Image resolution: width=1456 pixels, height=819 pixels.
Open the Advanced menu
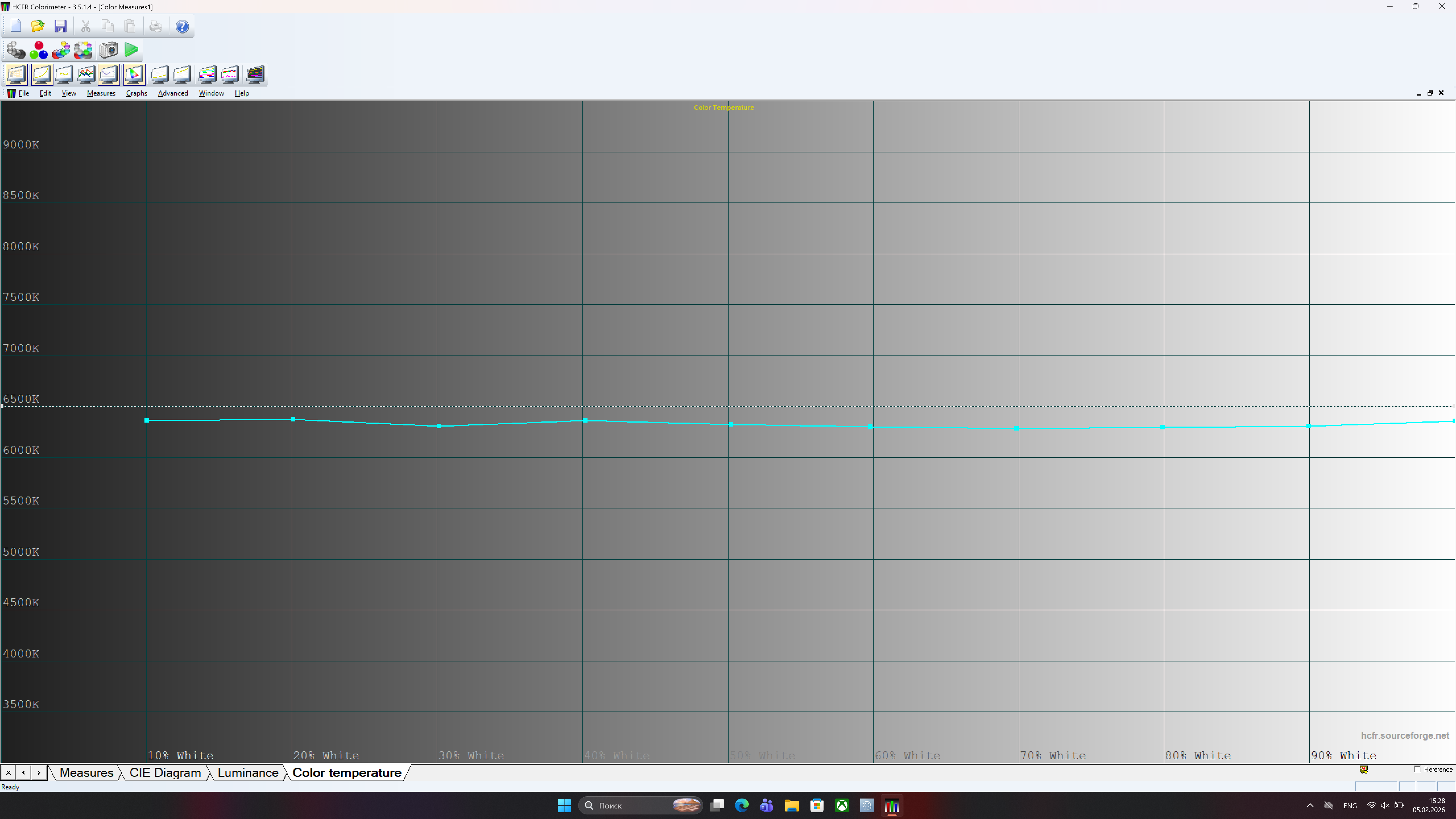coord(172,93)
